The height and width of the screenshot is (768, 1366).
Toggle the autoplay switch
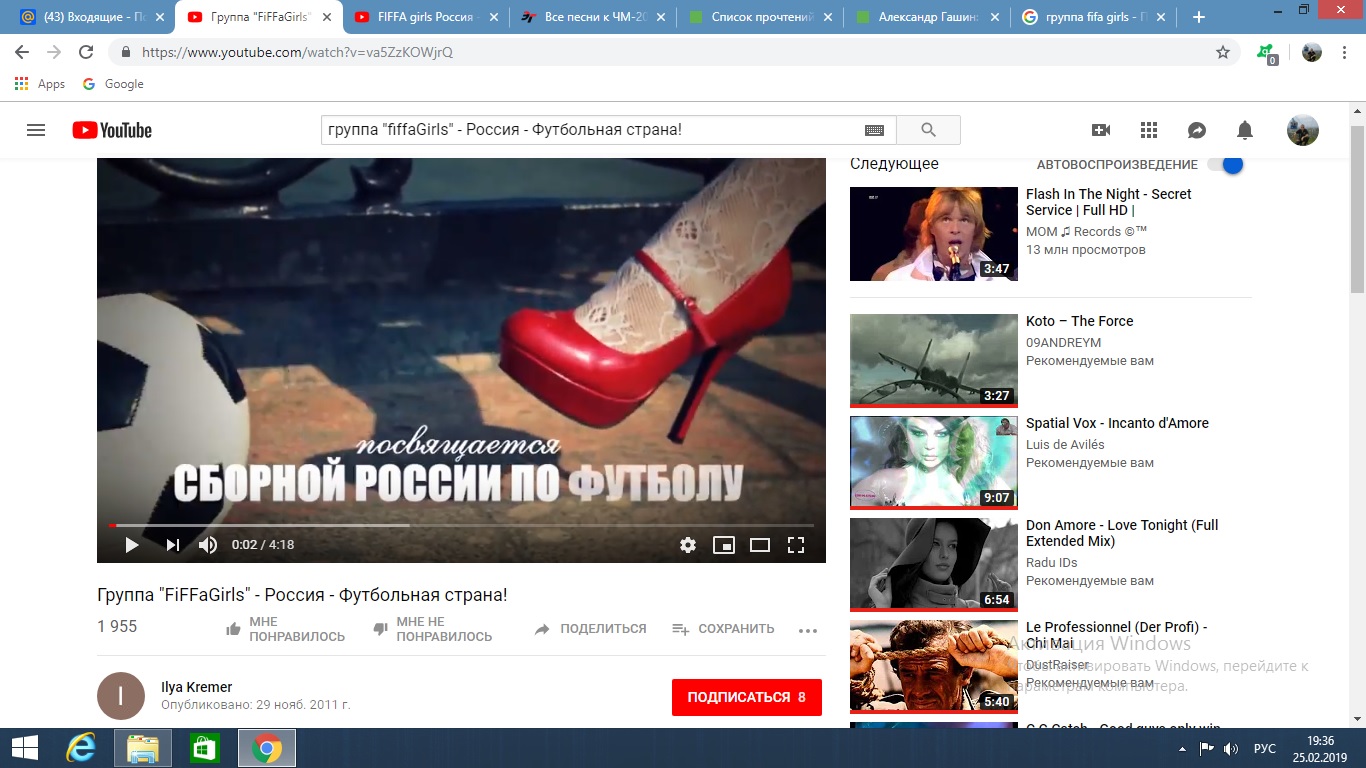point(1225,165)
